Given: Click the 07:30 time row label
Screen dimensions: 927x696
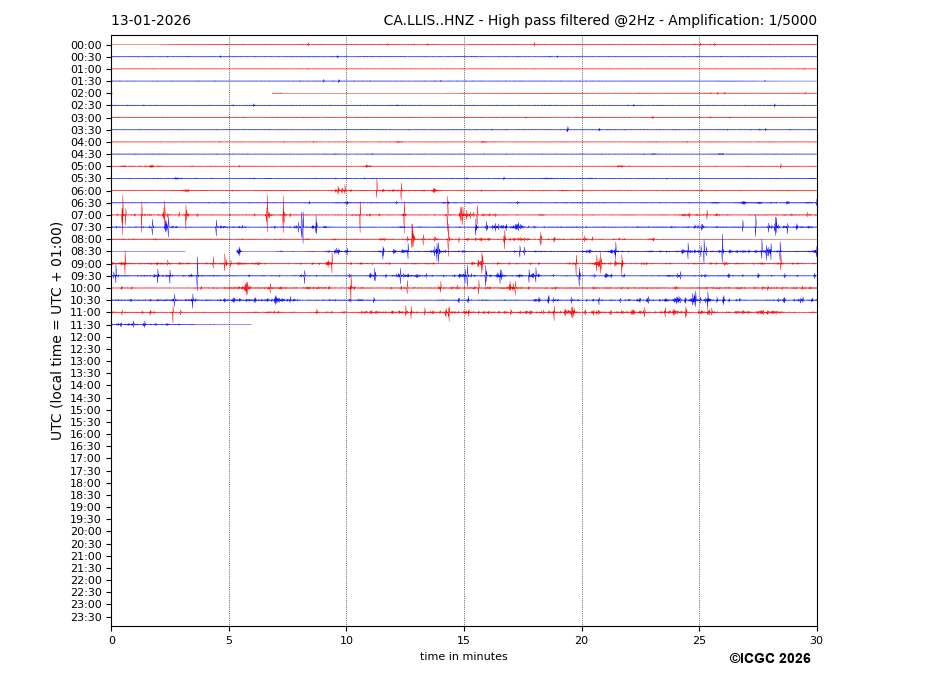Looking at the screenshot, I should 85,228.
